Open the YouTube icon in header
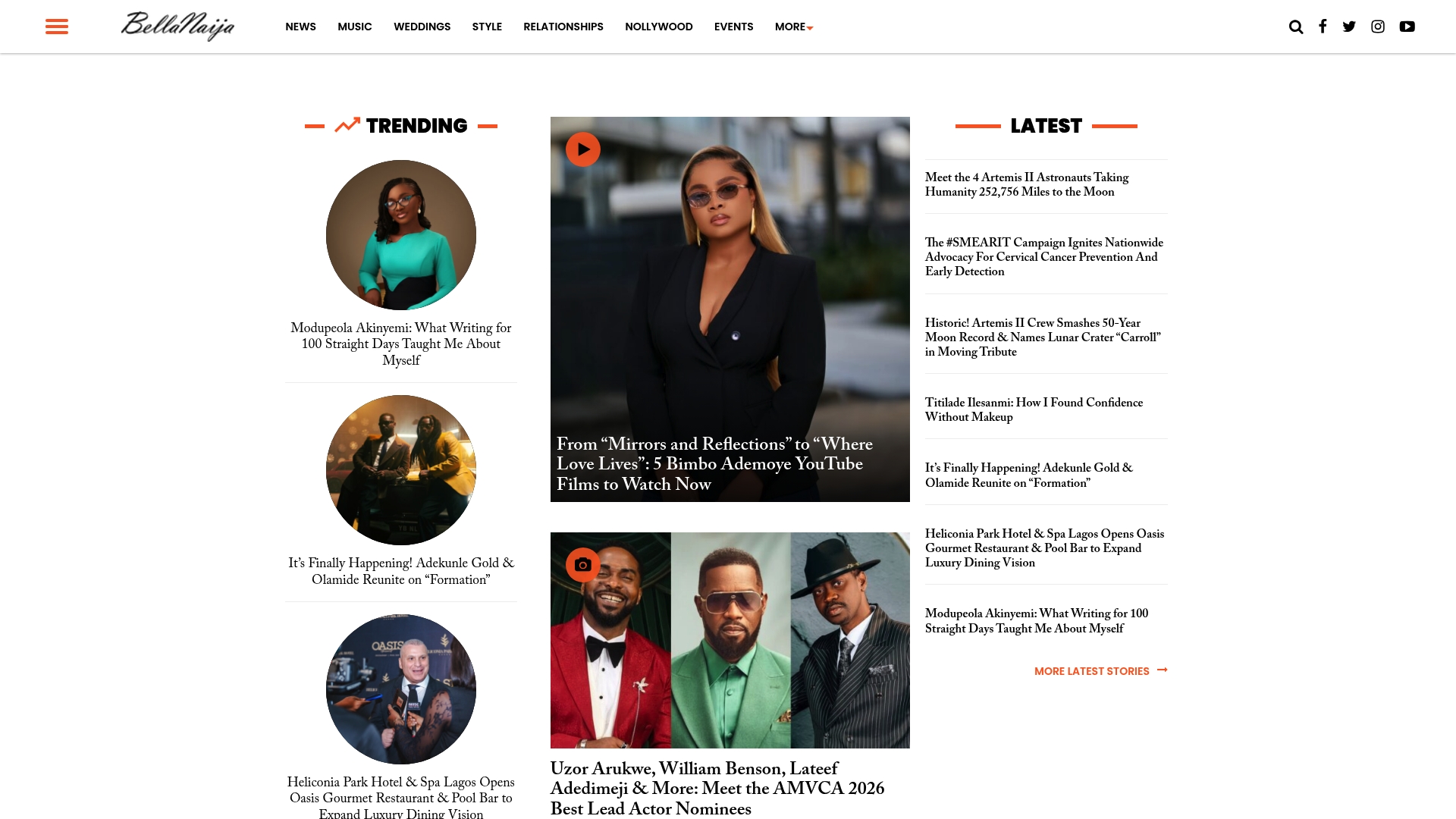This screenshot has height=819, width=1456. tap(1407, 27)
